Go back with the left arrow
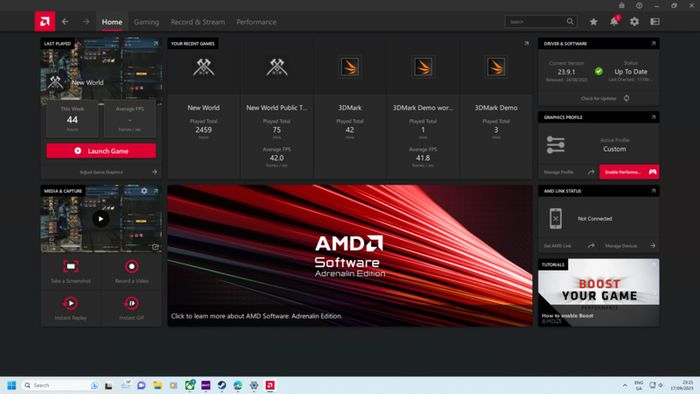Image resolution: width=700 pixels, height=394 pixels. click(65, 21)
